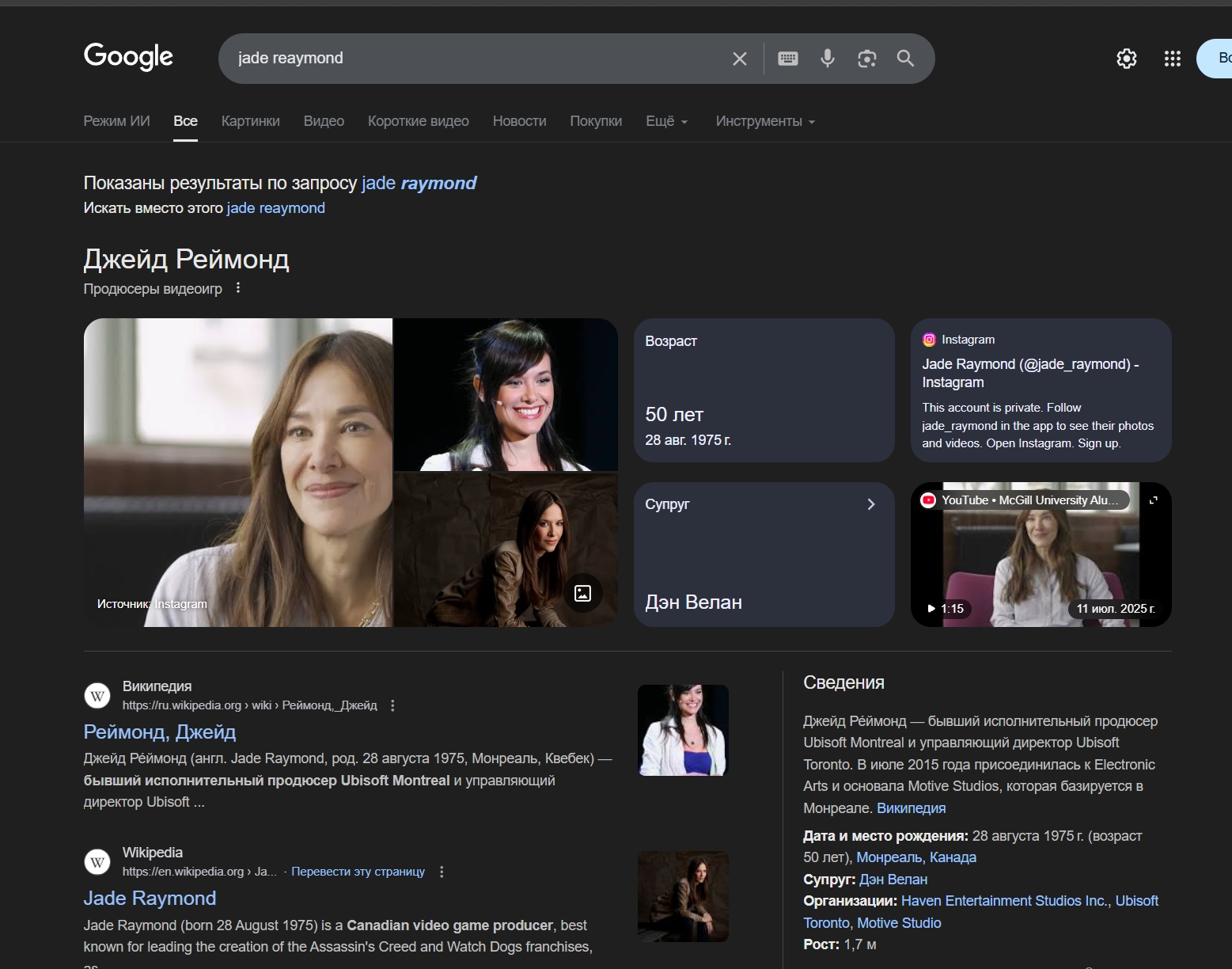
Task: Open the Реймонд, Джейд Wikipedia result
Action: (160, 731)
